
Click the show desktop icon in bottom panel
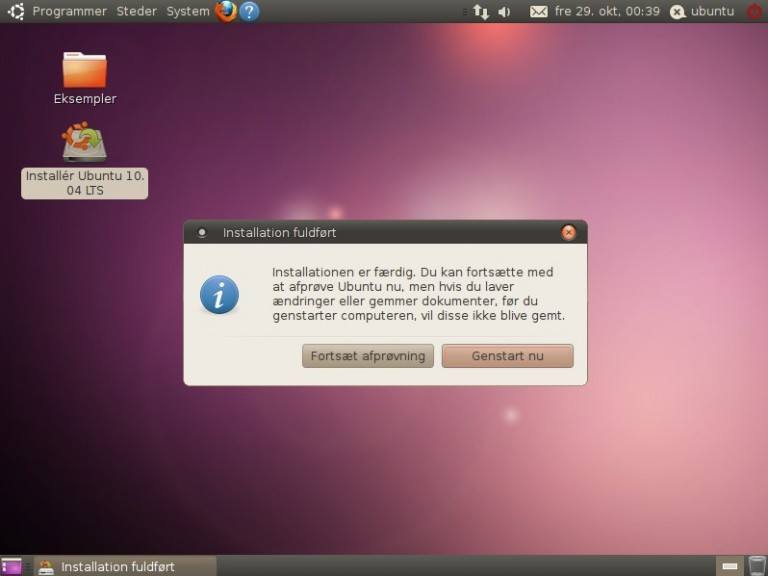coord(12,566)
